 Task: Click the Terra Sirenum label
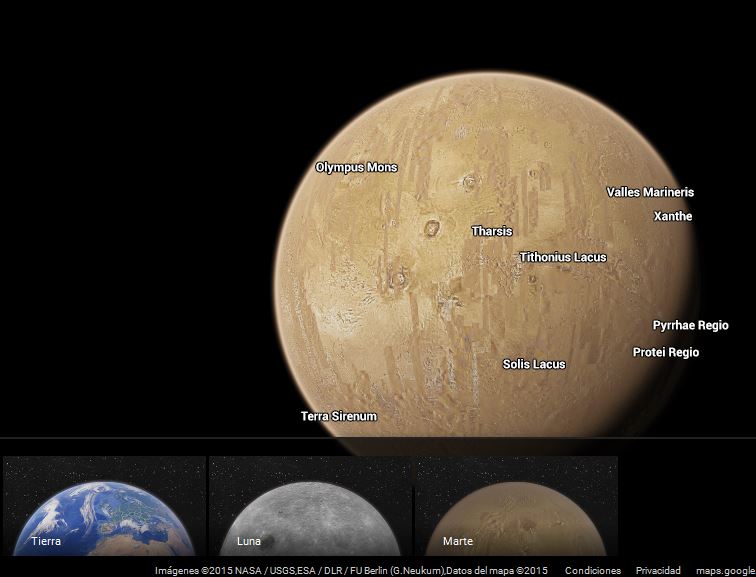pos(339,416)
